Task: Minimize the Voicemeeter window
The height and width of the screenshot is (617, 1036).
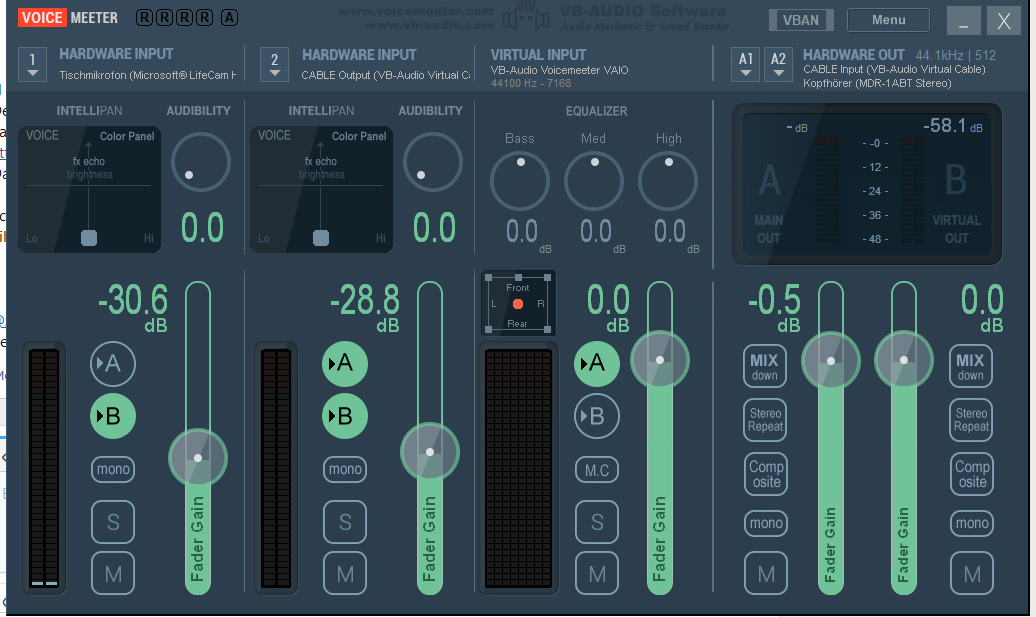Action: coord(963,21)
